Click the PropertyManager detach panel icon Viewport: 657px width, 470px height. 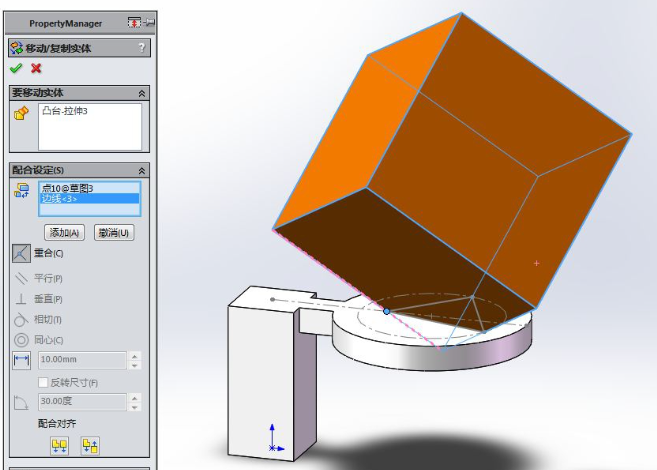(x=134, y=23)
